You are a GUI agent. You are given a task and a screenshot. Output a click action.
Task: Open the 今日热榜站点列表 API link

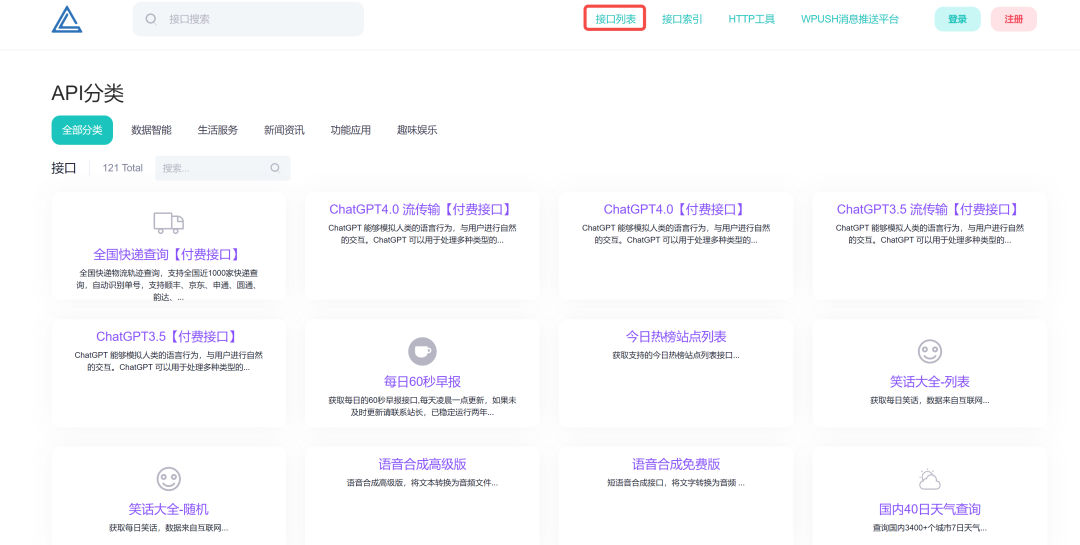point(676,337)
